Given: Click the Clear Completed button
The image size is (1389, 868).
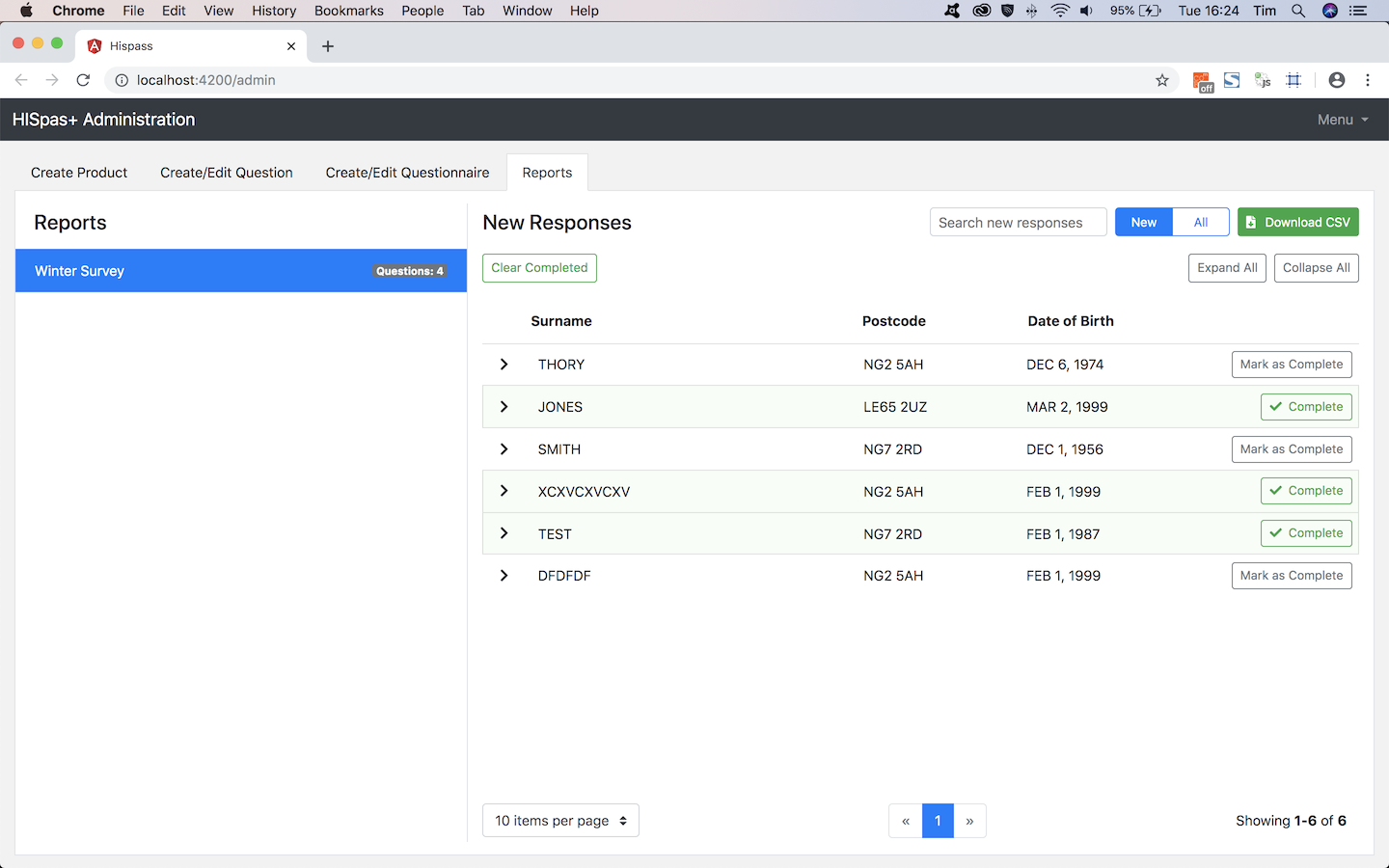Looking at the screenshot, I should [x=539, y=268].
